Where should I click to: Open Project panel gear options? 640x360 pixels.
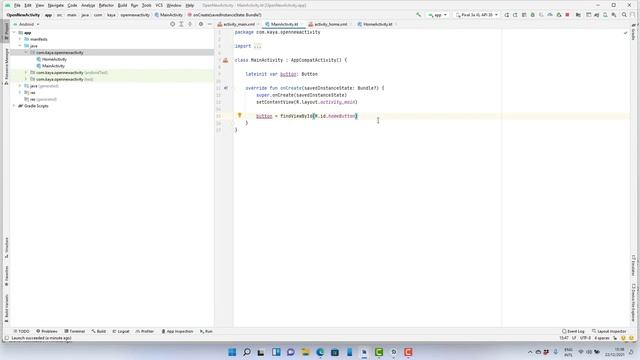[201, 24]
